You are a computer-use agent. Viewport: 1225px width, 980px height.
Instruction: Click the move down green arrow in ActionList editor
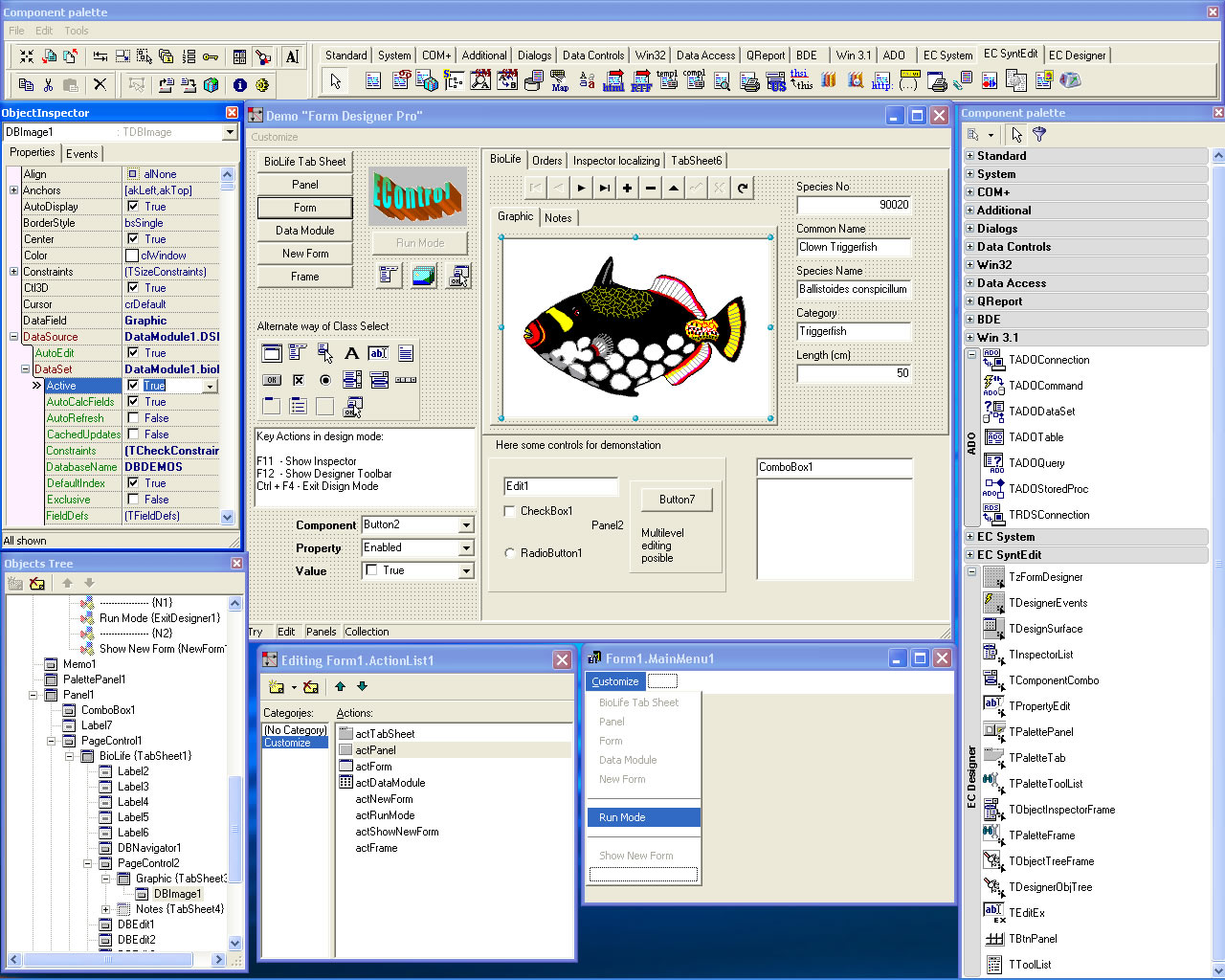tap(362, 686)
